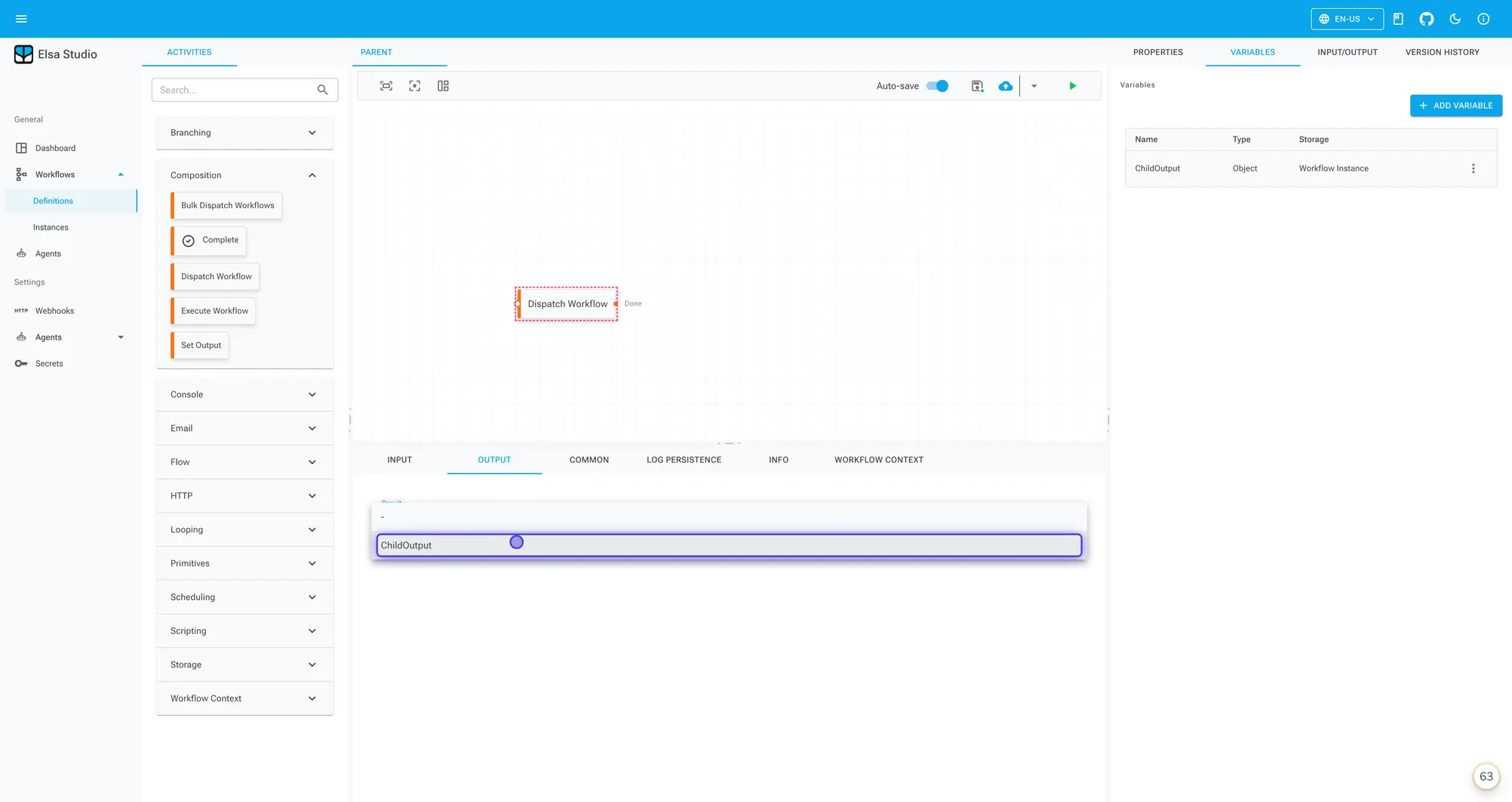Image resolution: width=1512 pixels, height=802 pixels.
Task: Click the search magnifier icon
Action: tap(322, 90)
